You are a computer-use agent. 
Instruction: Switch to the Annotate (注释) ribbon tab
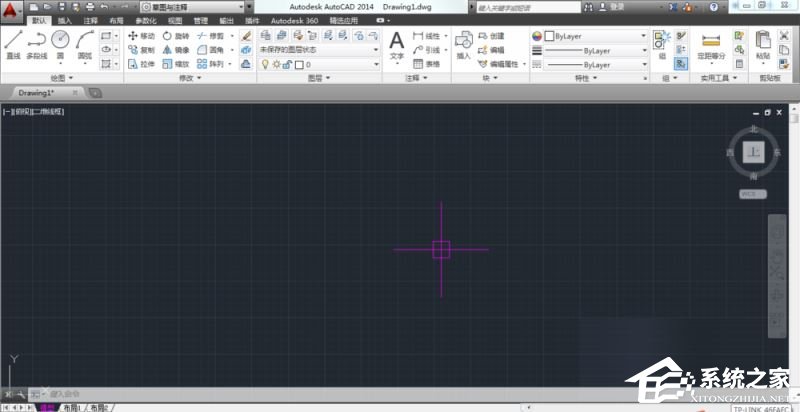pos(91,21)
